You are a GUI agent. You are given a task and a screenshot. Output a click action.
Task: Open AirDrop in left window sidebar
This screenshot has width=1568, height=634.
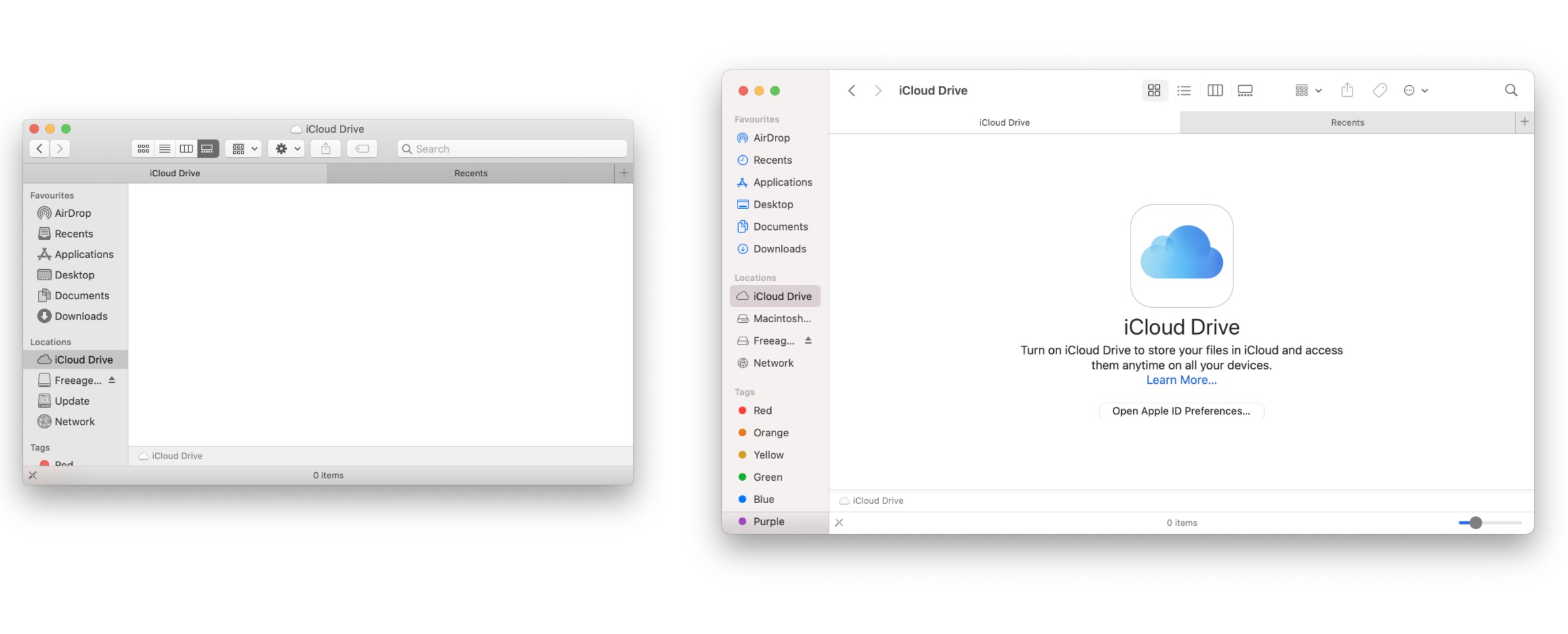73,213
